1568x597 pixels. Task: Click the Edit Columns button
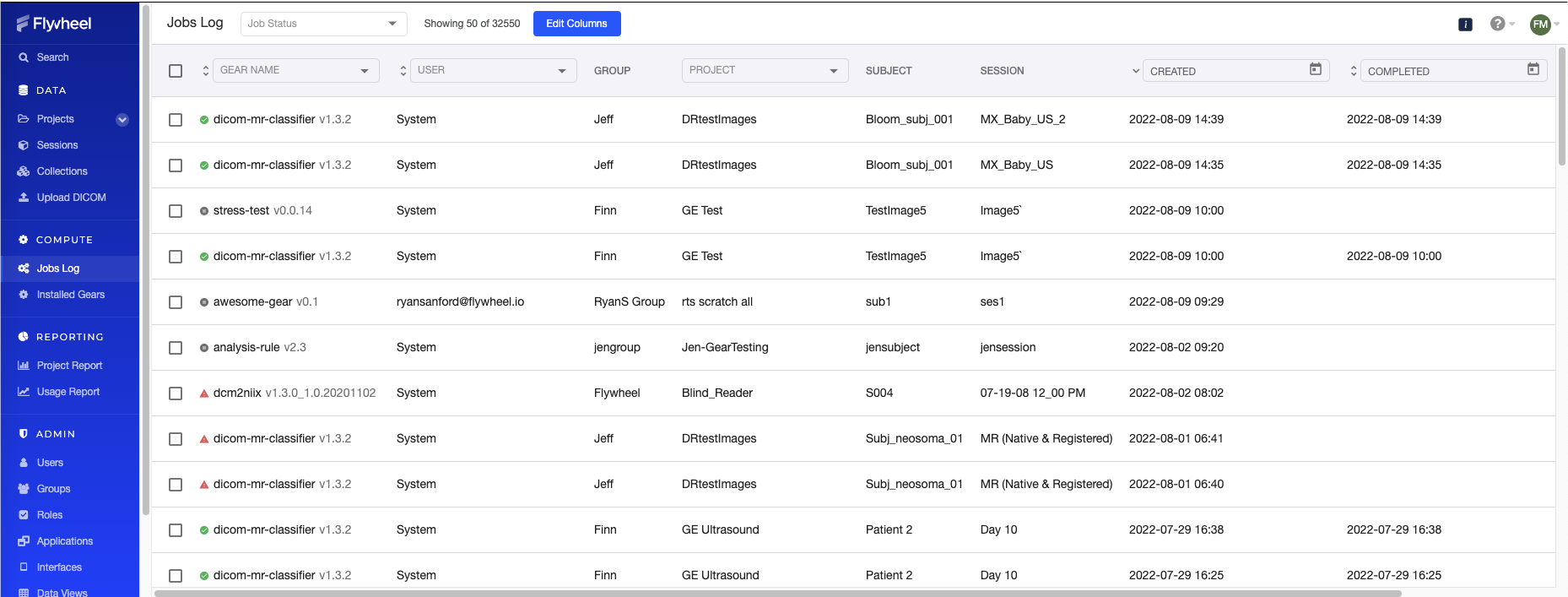pyautogui.click(x=576, y=24)
